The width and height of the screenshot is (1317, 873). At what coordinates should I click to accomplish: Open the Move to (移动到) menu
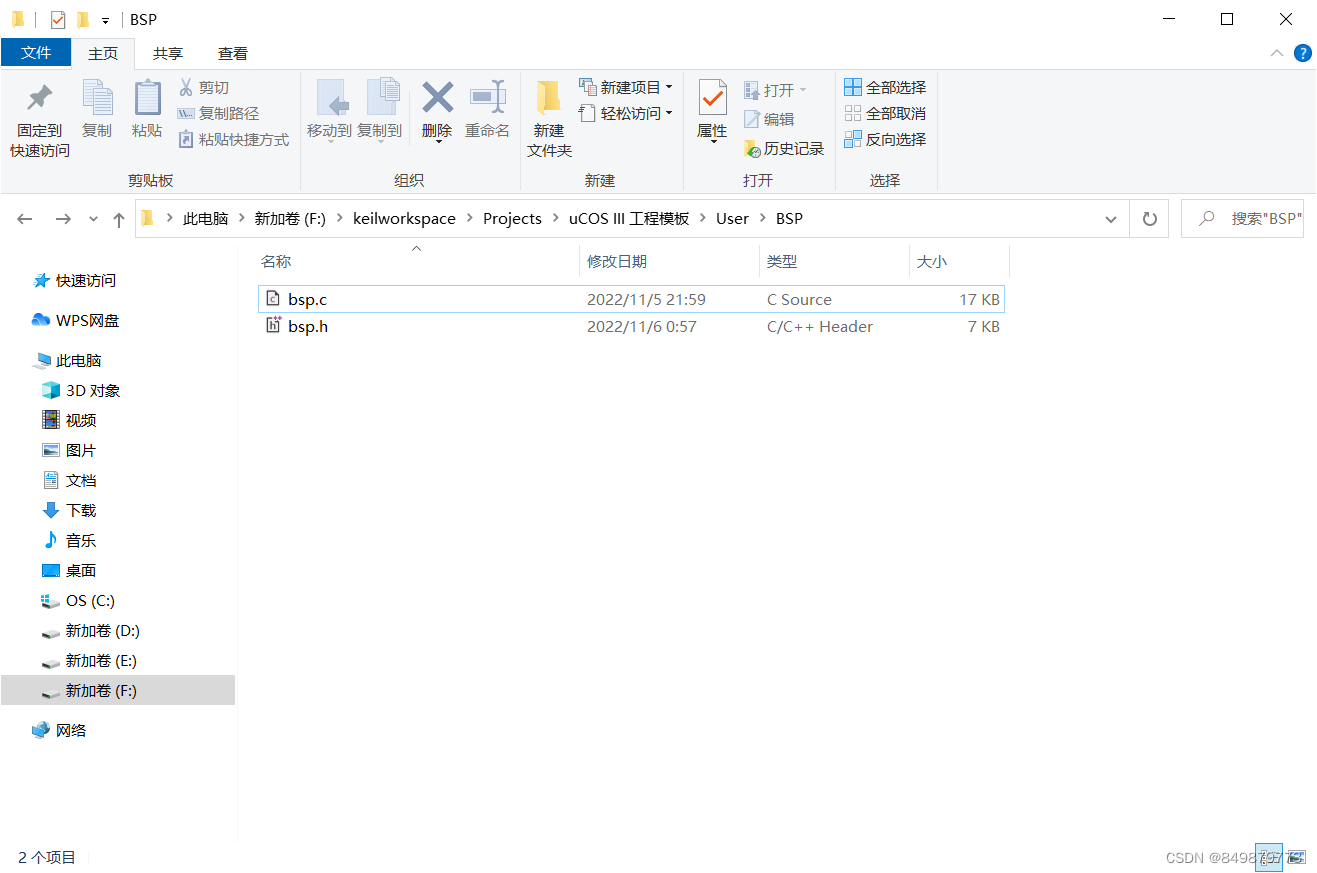[329, 110]
